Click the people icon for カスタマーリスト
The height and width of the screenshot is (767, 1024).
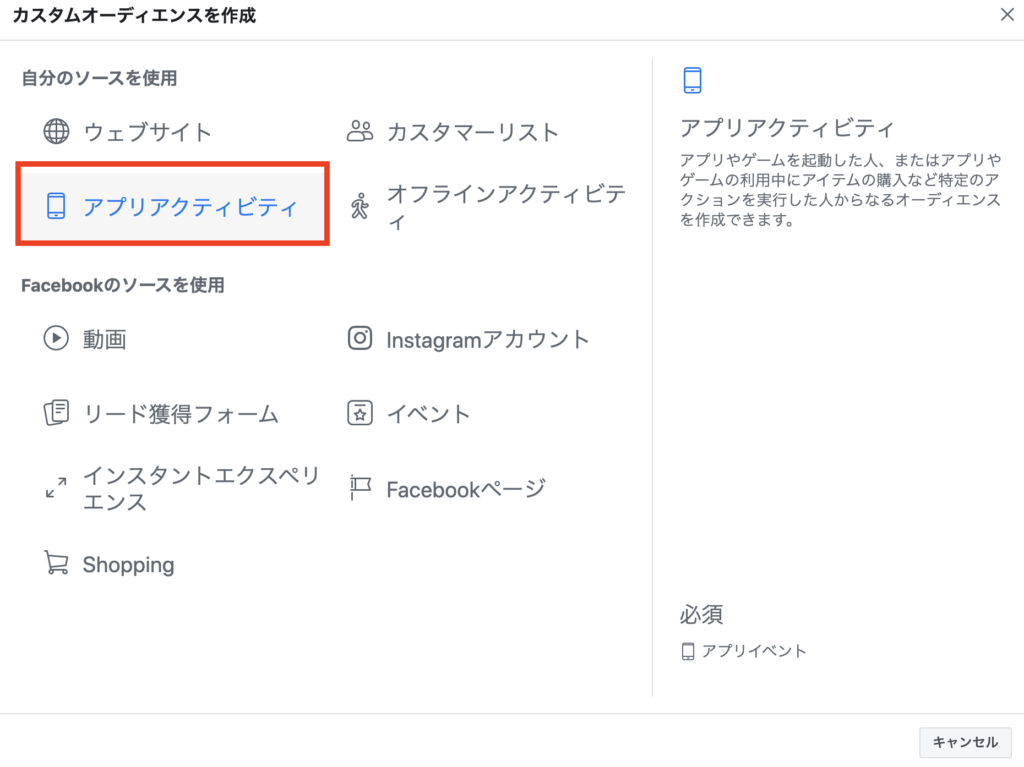pos(360,131)
